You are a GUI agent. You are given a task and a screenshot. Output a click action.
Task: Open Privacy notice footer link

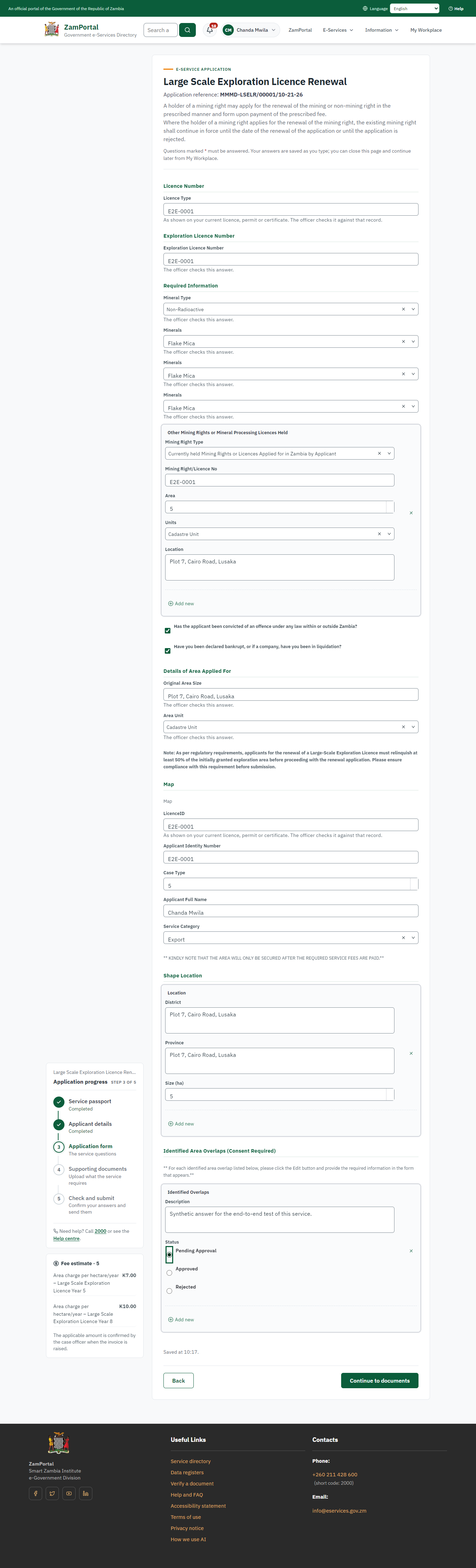click(x=187, y=1528)
